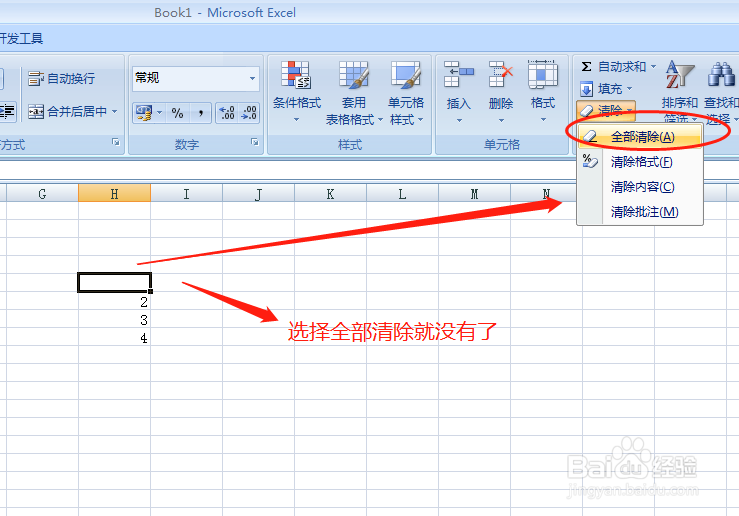Select column header G
Image resolution: width=739 pixels, height=516 pixels.
(42, 193)
